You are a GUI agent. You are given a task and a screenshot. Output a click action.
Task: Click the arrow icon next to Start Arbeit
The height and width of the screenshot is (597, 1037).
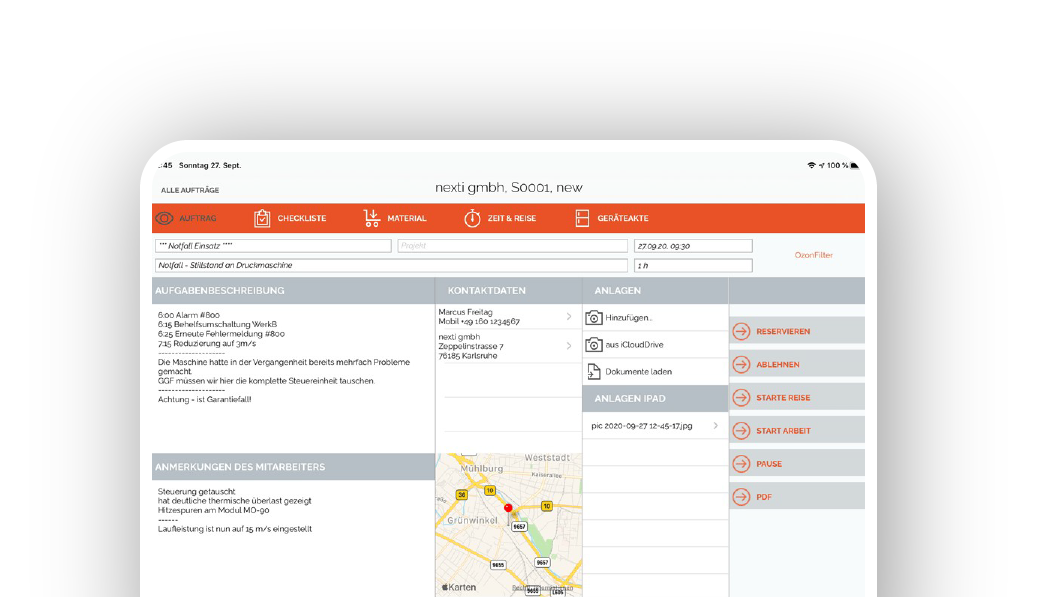coord(741,430)
